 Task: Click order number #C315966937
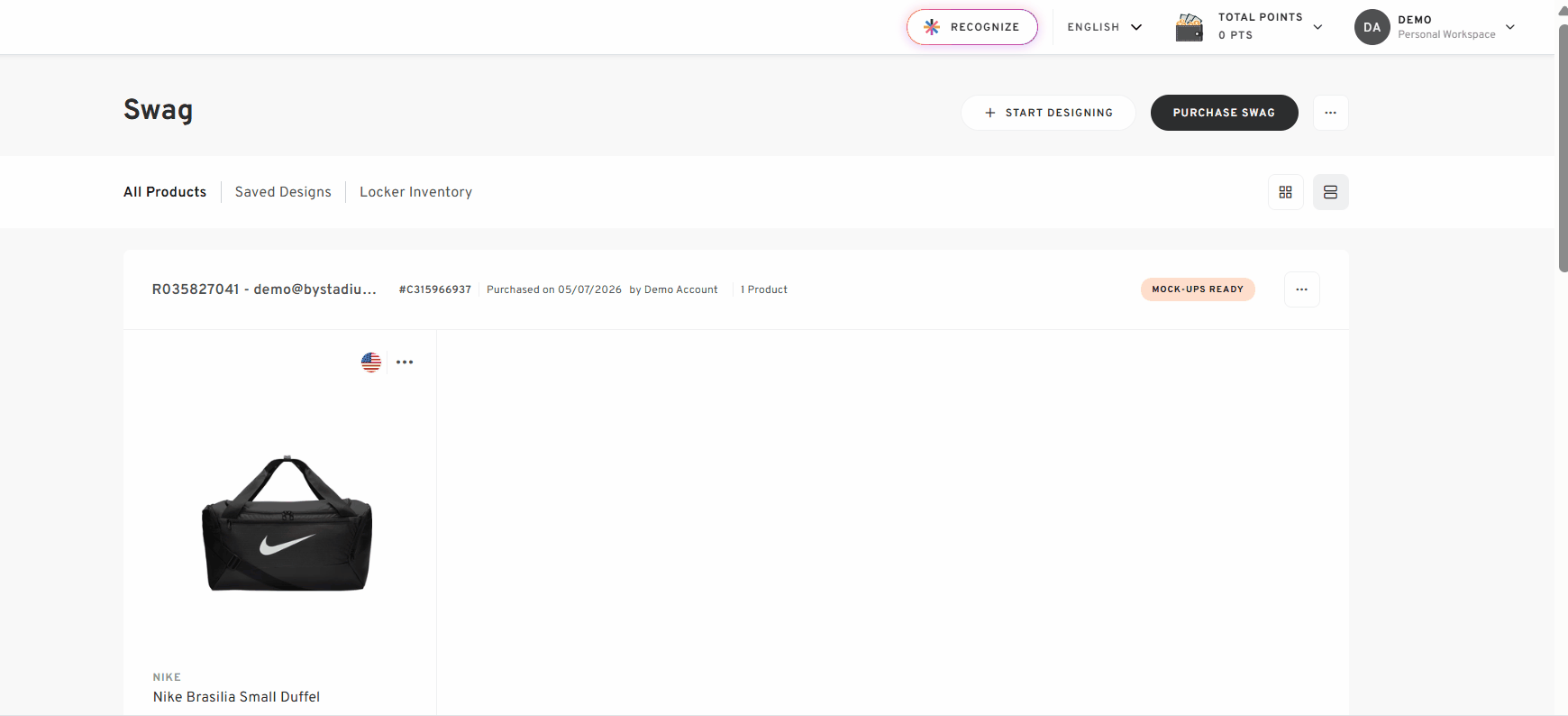[435, 289]
